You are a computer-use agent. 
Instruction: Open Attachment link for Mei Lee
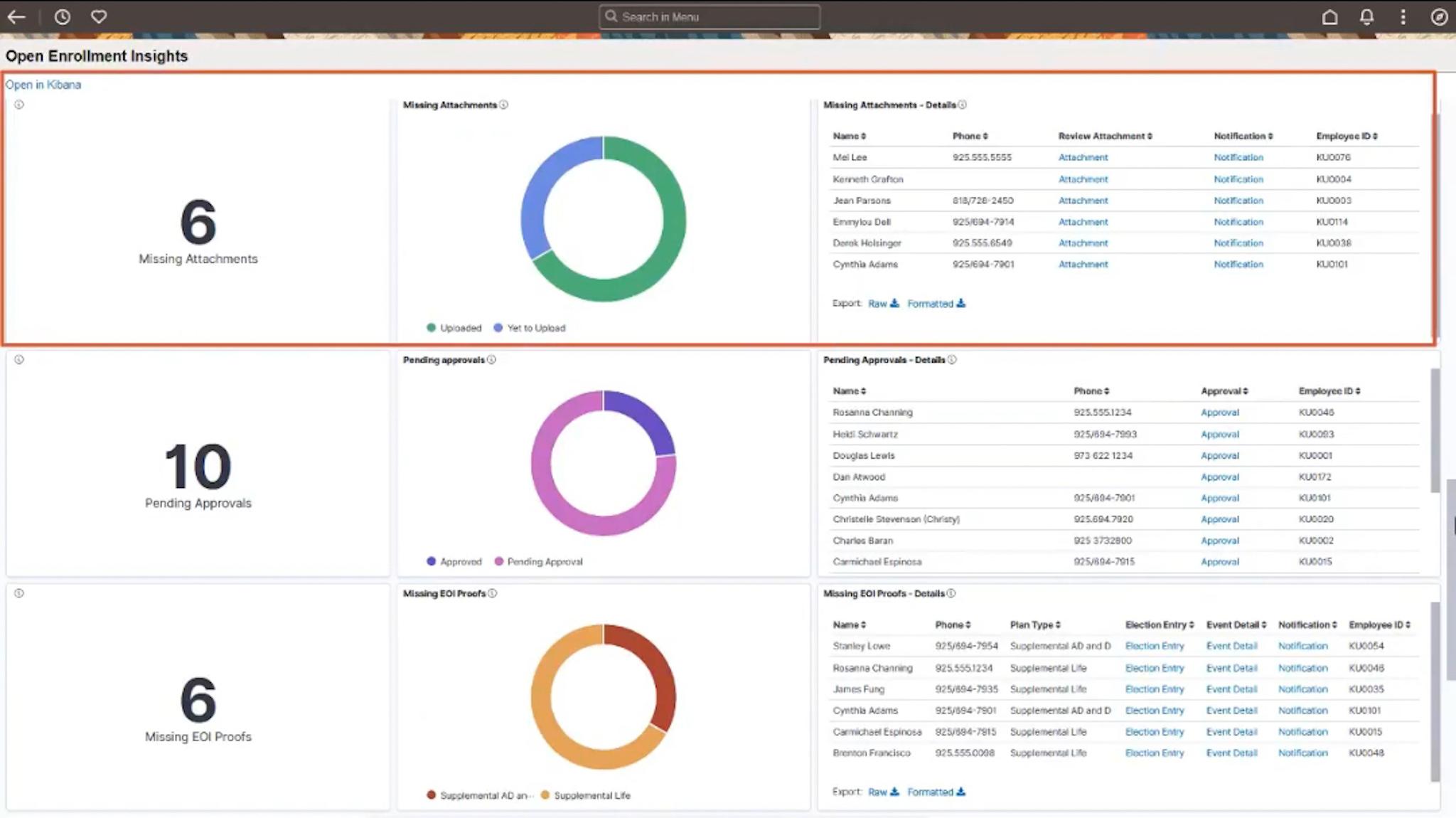pos(1083,157)
